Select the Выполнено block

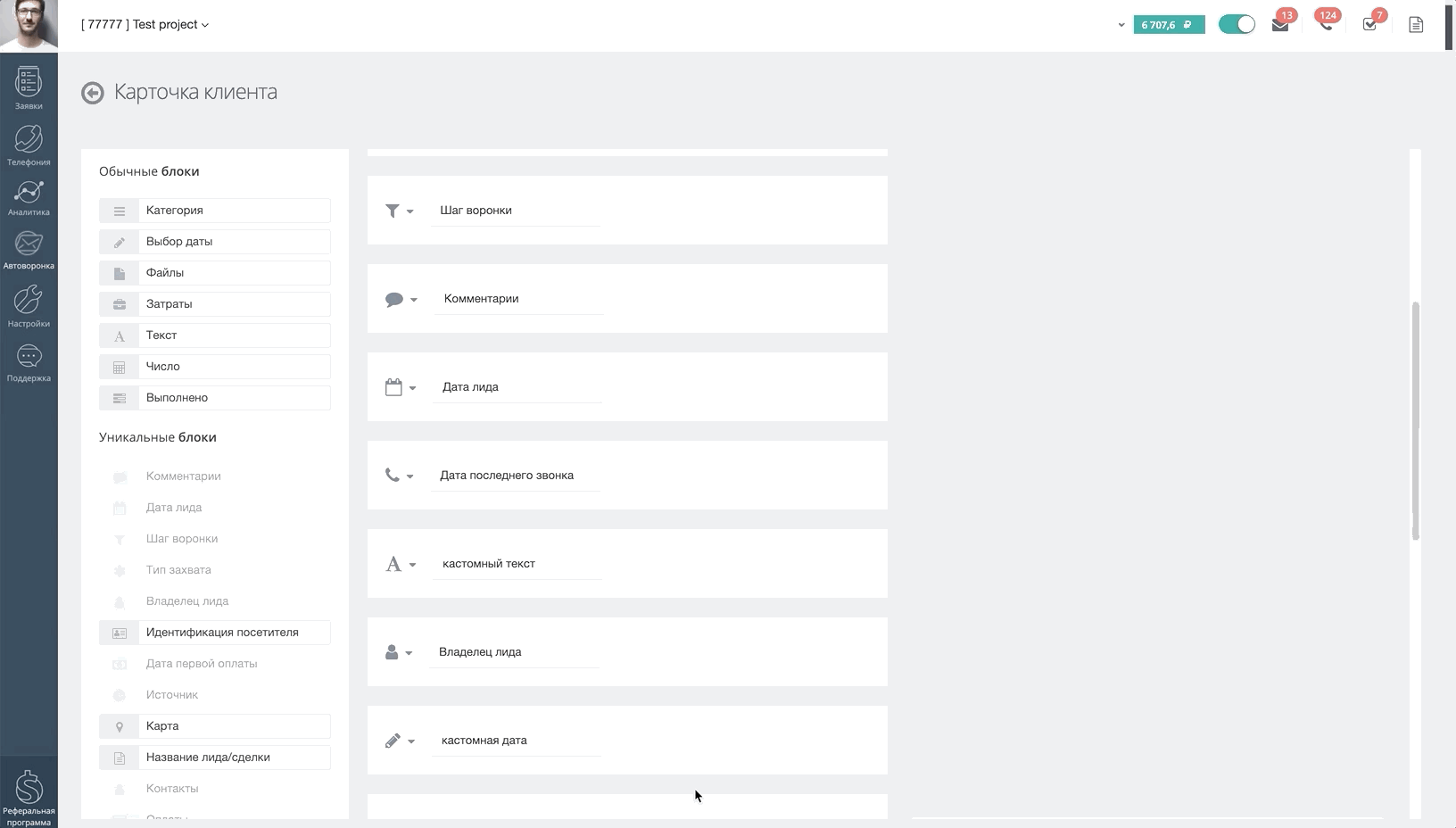(215, 398)
